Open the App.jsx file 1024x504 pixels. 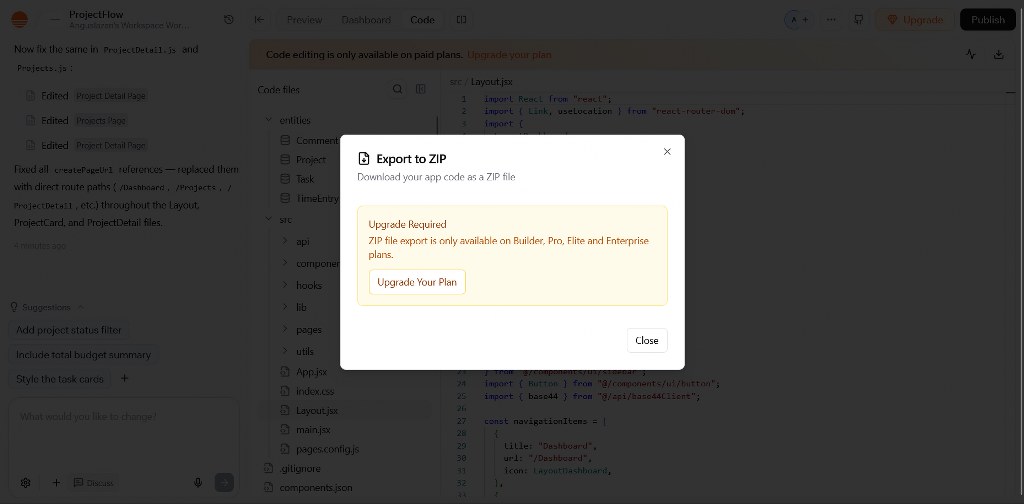(x=310, y=371)
